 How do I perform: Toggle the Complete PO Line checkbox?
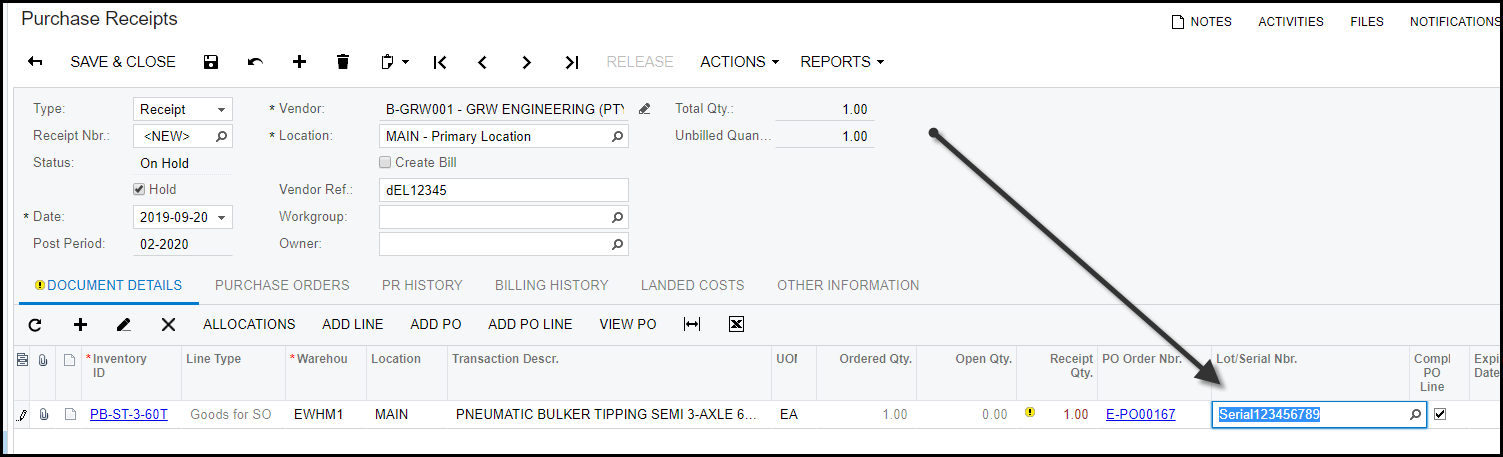pyautogui.click(x=1440, y=414)
